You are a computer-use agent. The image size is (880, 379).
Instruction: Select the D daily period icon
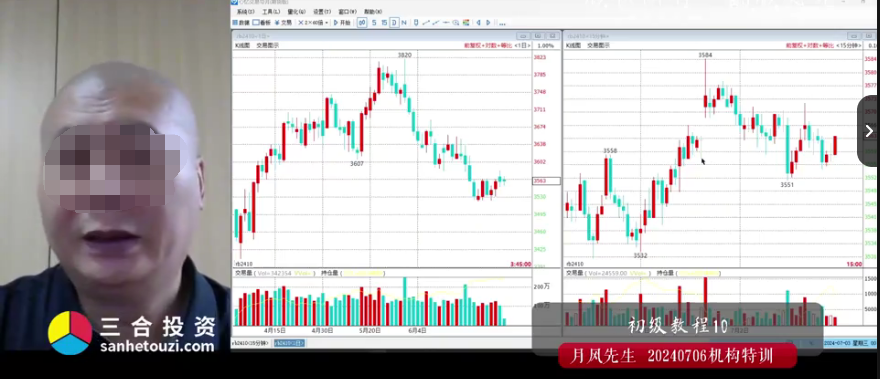395,22
